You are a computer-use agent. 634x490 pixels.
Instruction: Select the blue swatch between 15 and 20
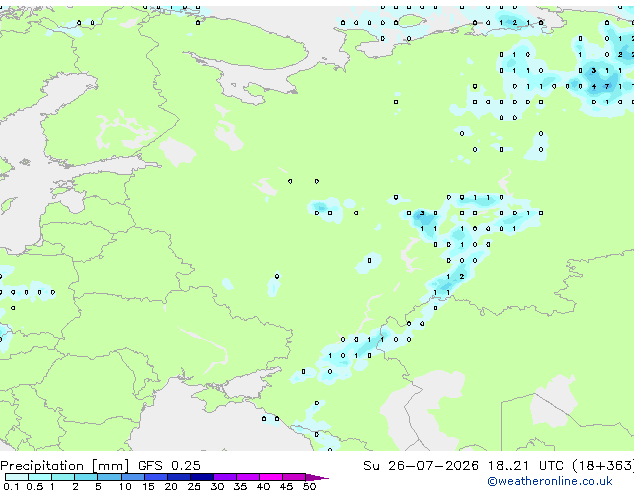pyautogui.click(x=156, y=477)
